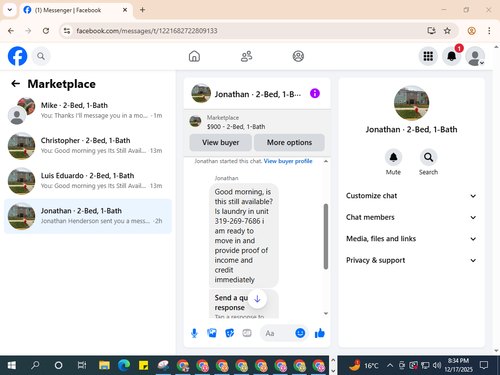
Task: Choose a GIF from the composer
Action: [x=247, y=333]
